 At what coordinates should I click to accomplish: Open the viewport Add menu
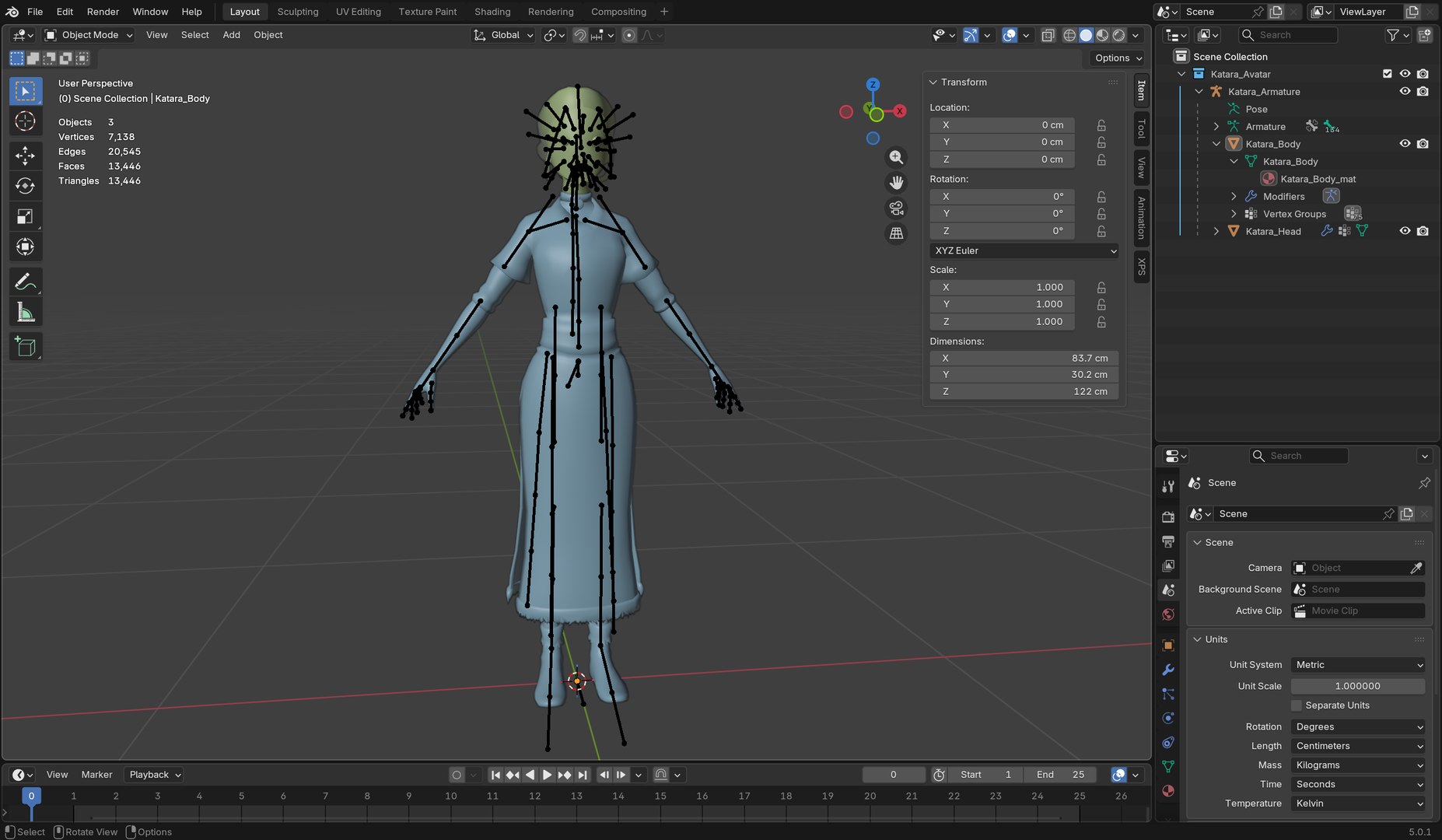coord(231,35)
